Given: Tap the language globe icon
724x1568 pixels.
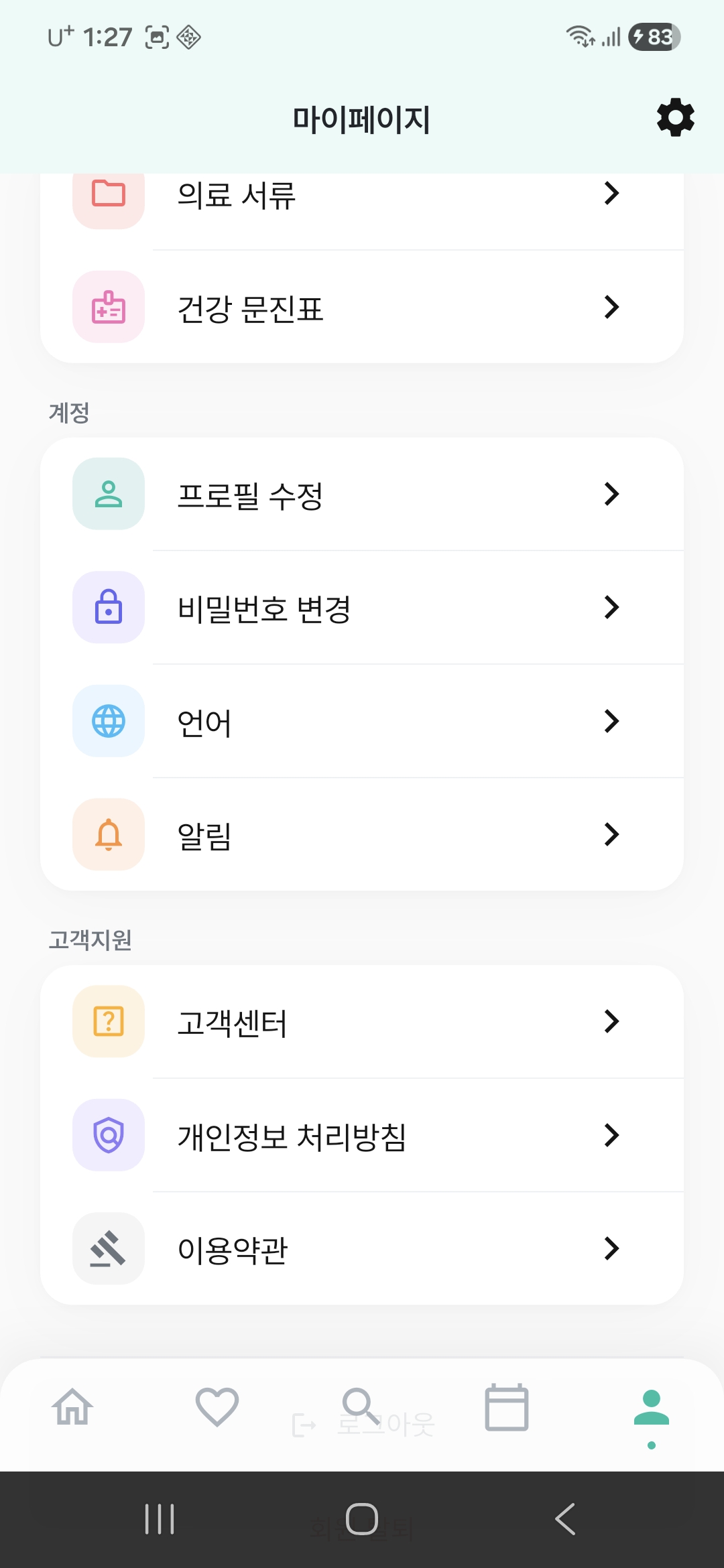Looking at the screenshot, I should click(109, 721).
